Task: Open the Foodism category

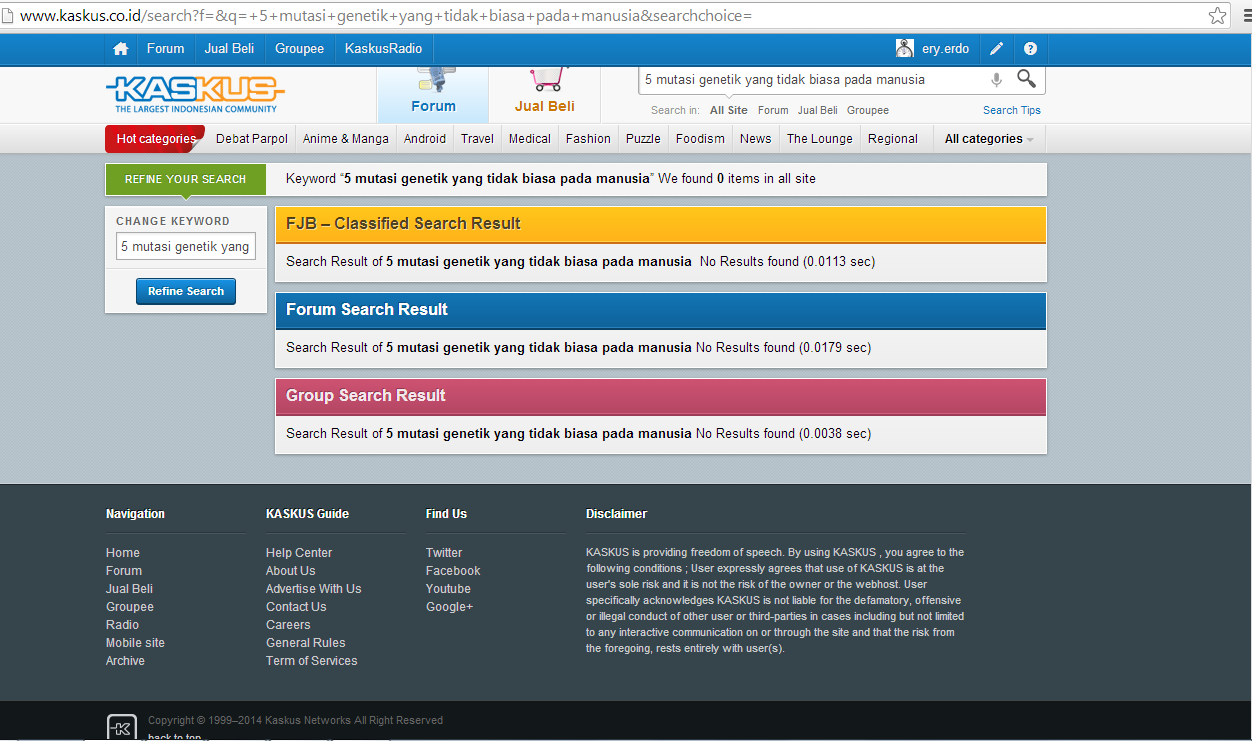Action: pos(700,139)
